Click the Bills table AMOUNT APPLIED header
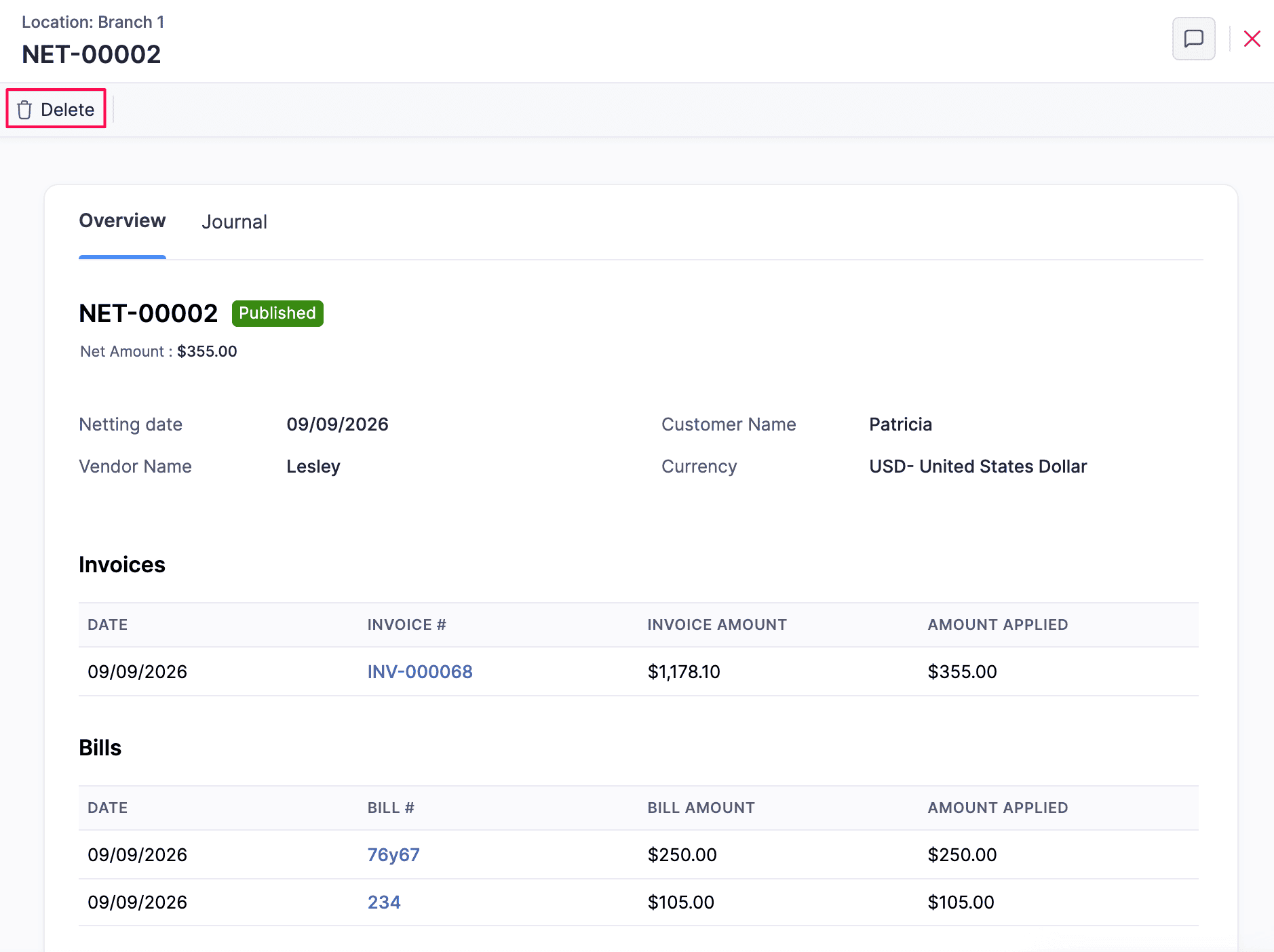The image size is (1274, 952). click(x=997, y=808)
